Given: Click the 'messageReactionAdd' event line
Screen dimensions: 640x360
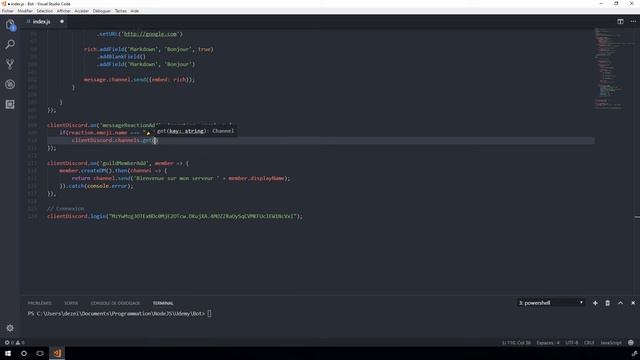Looking at the screenshot, I should pyautogui.click(x=139, y=125).
